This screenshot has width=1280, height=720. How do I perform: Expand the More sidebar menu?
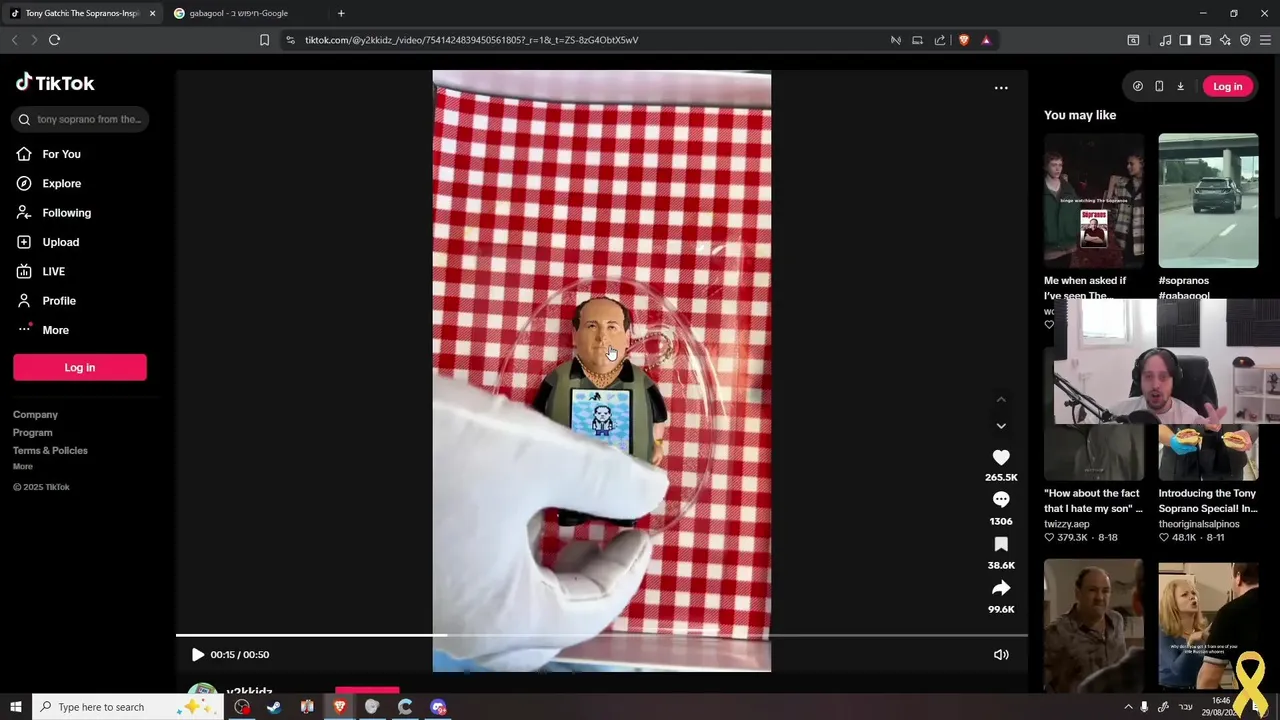pyautogui.click(x=43, y=330)
